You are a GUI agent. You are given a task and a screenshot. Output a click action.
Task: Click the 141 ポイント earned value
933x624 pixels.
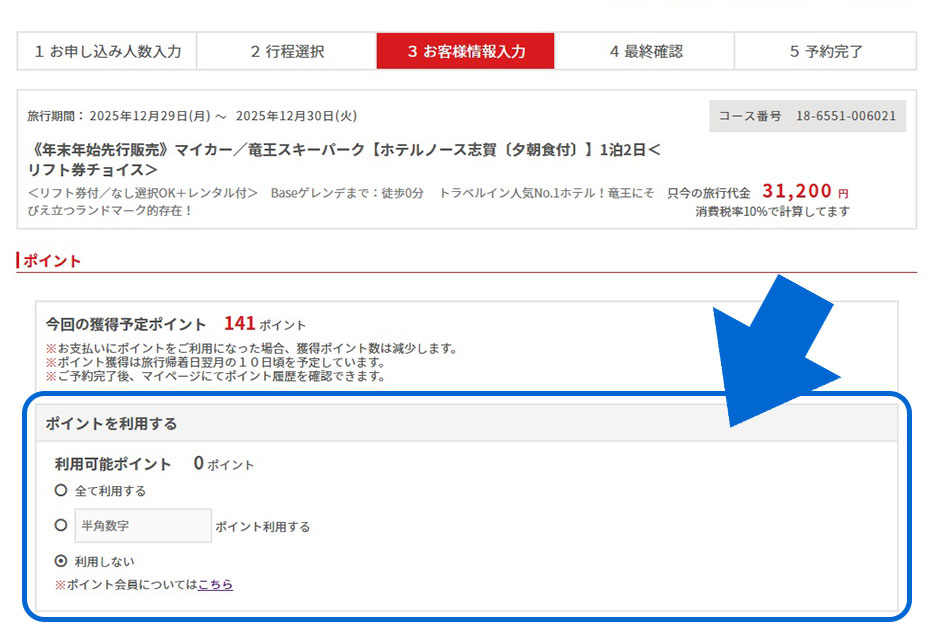click(x=240, y=324)
